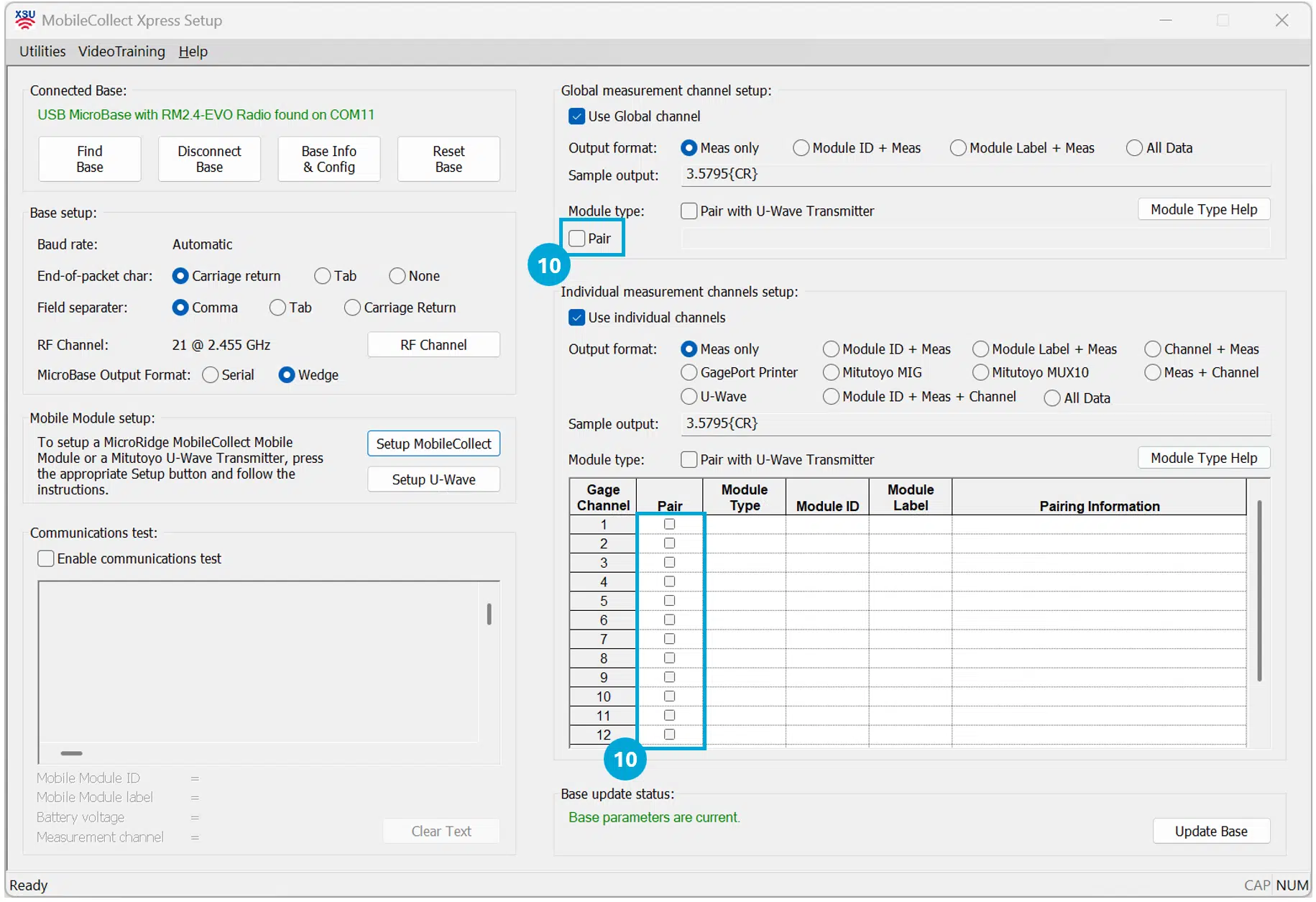Click the individual Sample output field
The image size is (1316, 902).
[x=975, y=424]
